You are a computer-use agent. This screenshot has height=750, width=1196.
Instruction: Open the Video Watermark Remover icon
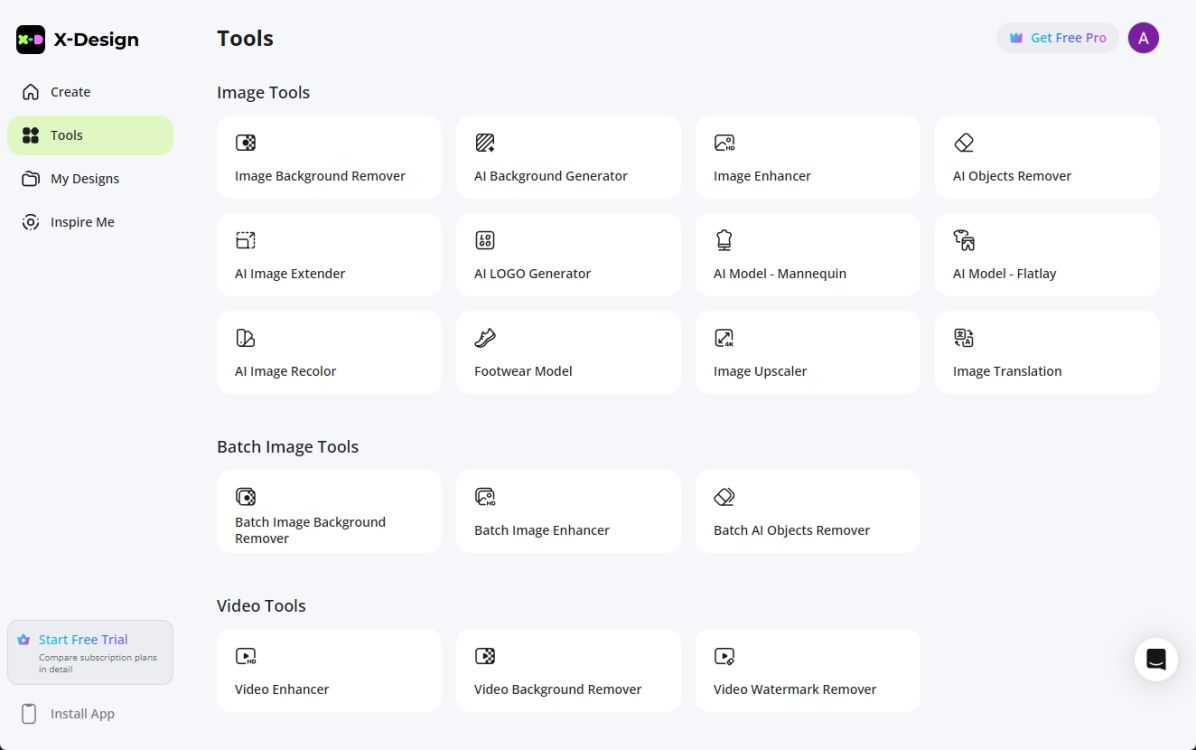pyautogui.click(x=724, y=656)
